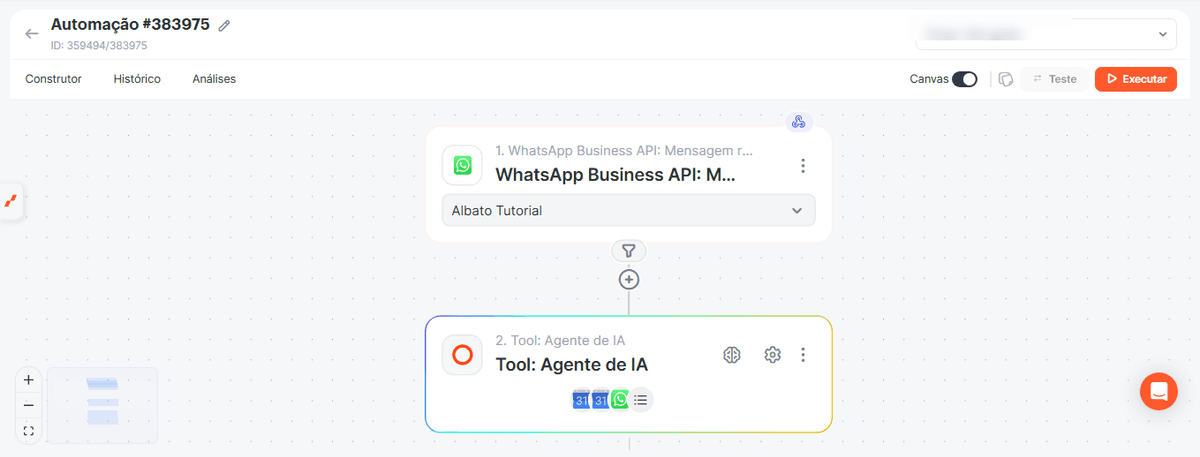Click the WhatsApp app icon in step 1
Image resolution: width=1200 pixels, height=457 pixels.
(x=462, y=165)
